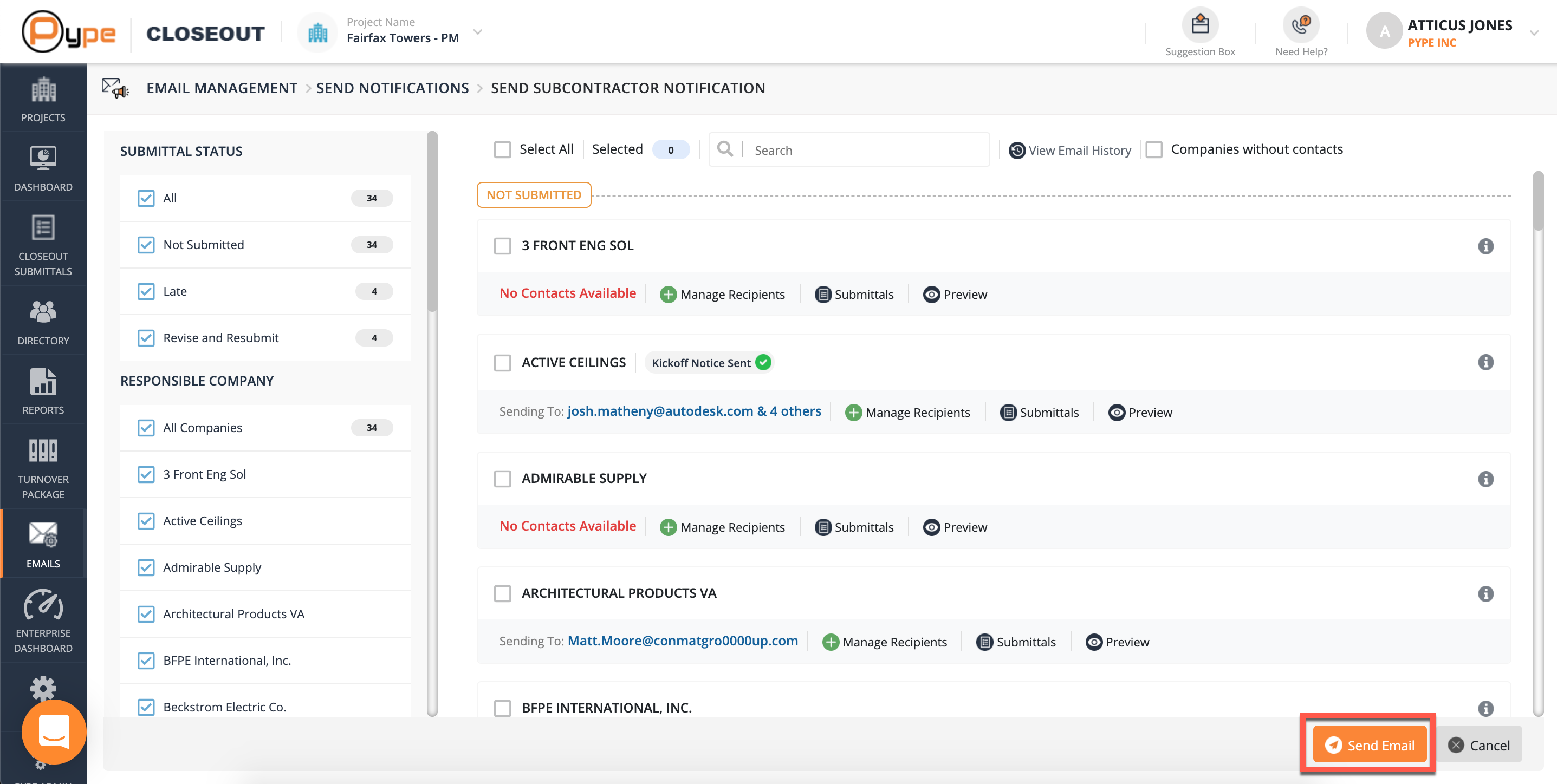Uncheck the Late submittal status filter

pyautogui.click(x=146, y=292)
